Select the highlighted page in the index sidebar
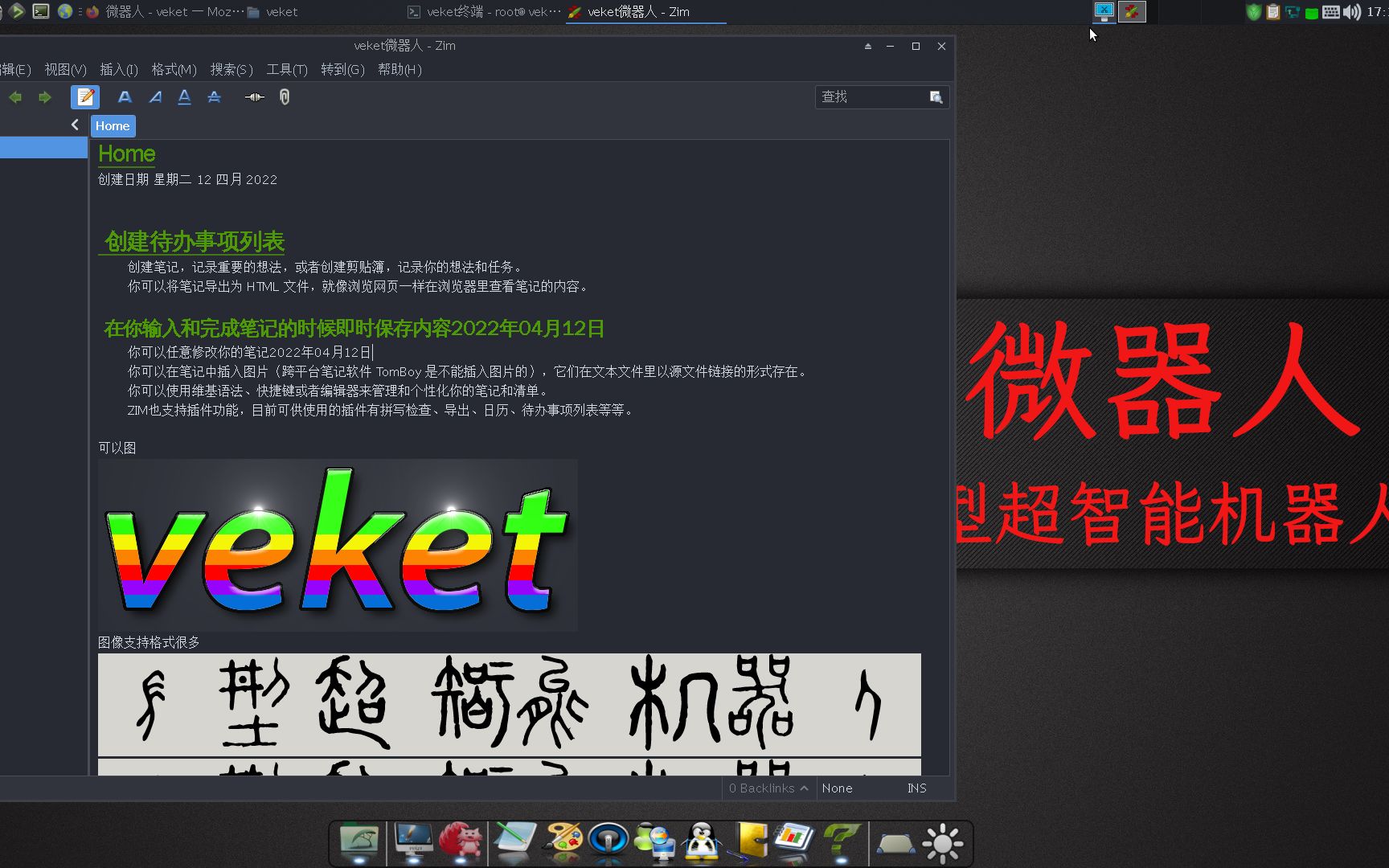 click(43, 148)
